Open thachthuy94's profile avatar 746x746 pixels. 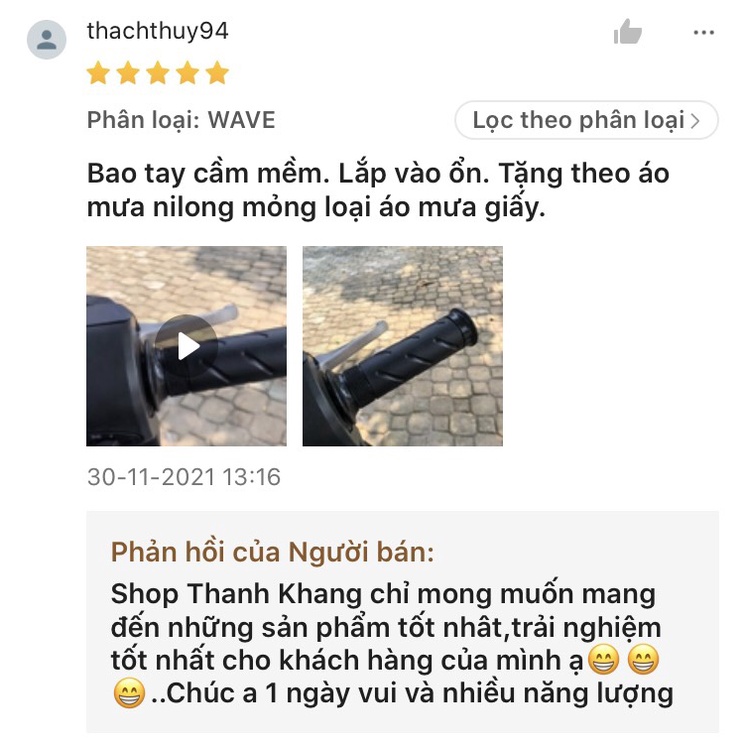click(x=46, y=39)
